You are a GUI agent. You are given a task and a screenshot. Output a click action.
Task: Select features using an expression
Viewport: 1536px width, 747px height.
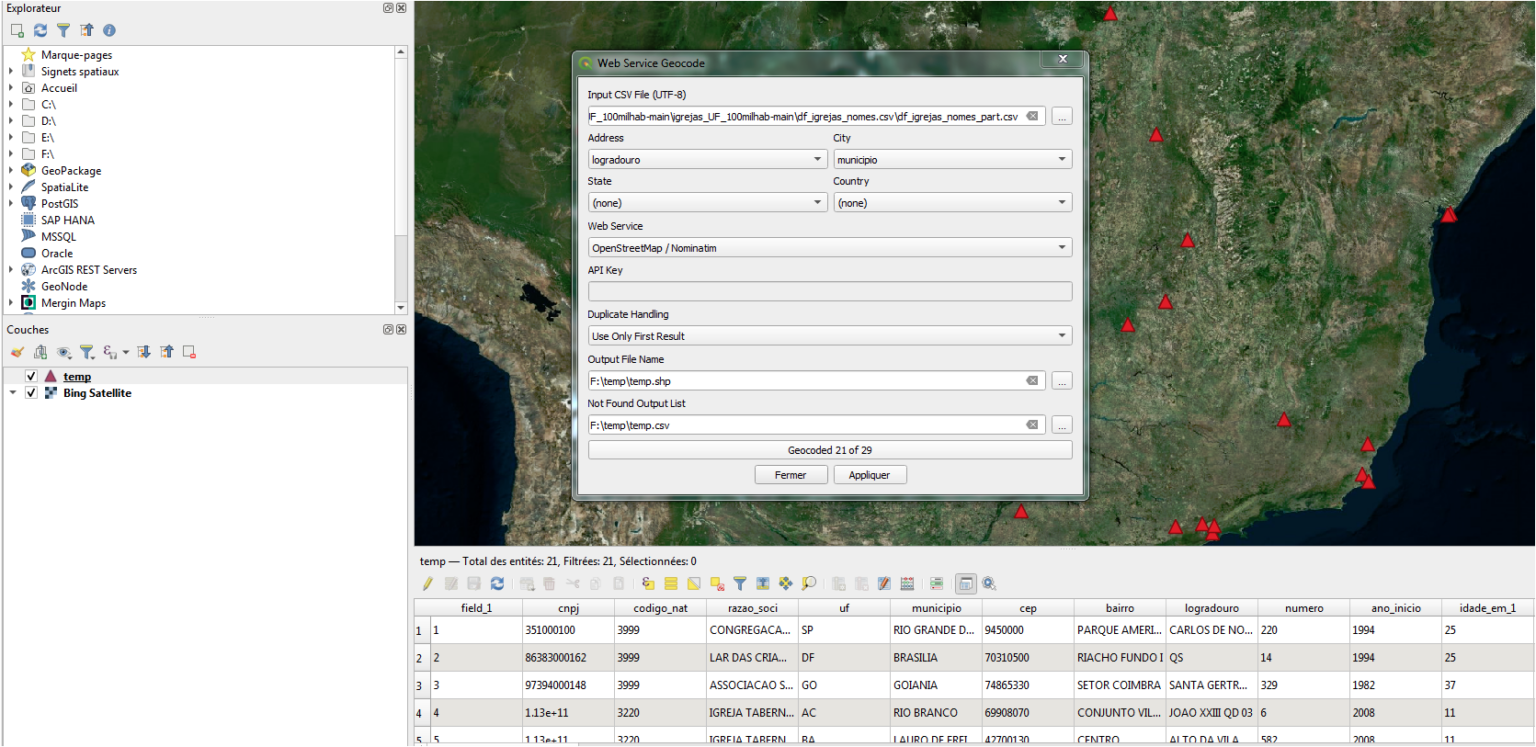pyautogui.click(x=647, y=583)
